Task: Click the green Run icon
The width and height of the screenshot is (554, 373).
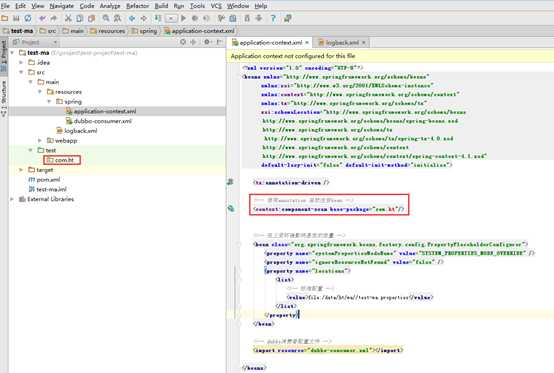Action: [183, 18]
